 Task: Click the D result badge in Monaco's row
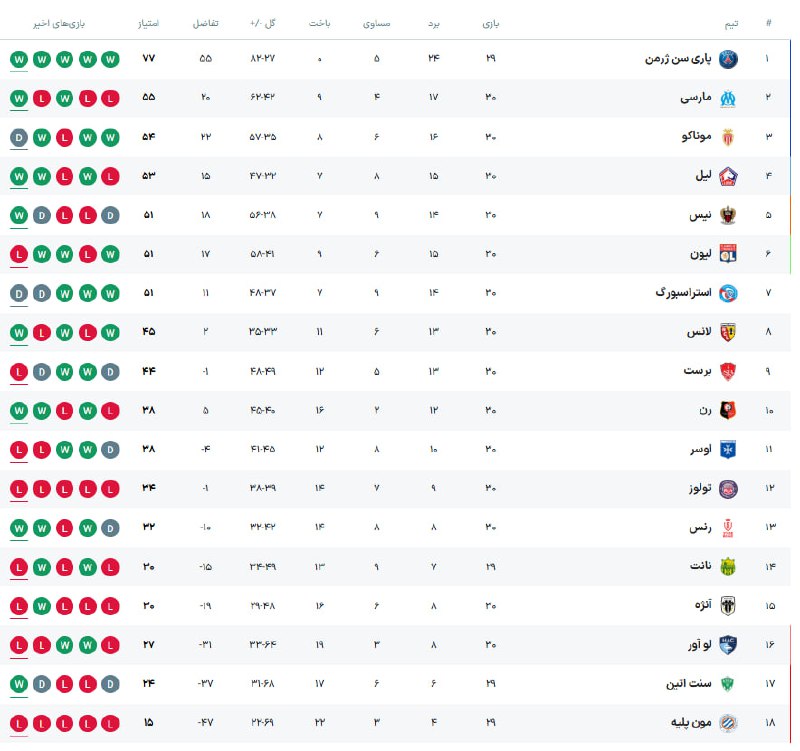(x=19, y=137)
